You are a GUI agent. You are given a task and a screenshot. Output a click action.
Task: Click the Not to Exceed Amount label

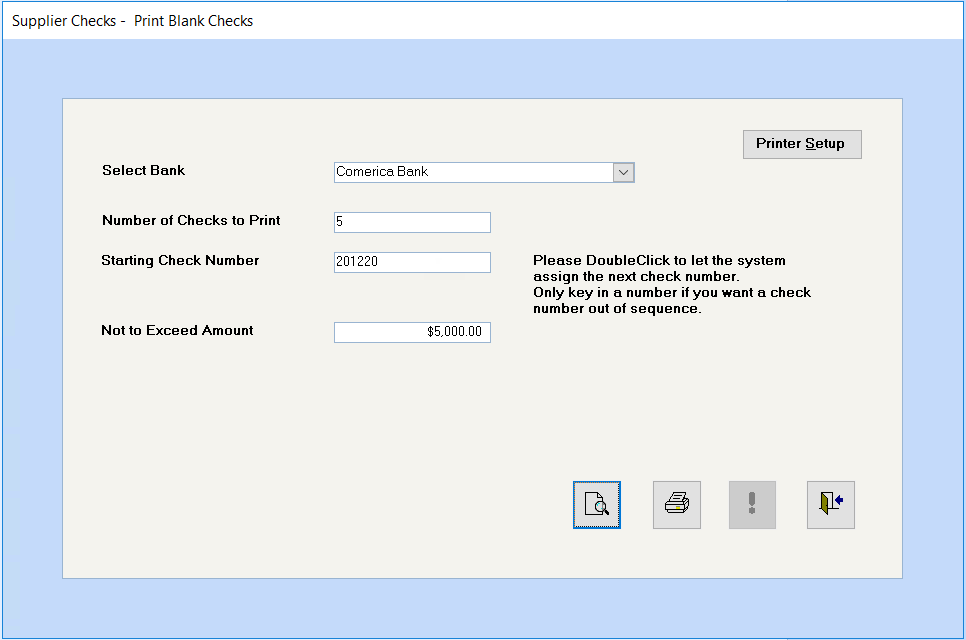coord(177,330)
